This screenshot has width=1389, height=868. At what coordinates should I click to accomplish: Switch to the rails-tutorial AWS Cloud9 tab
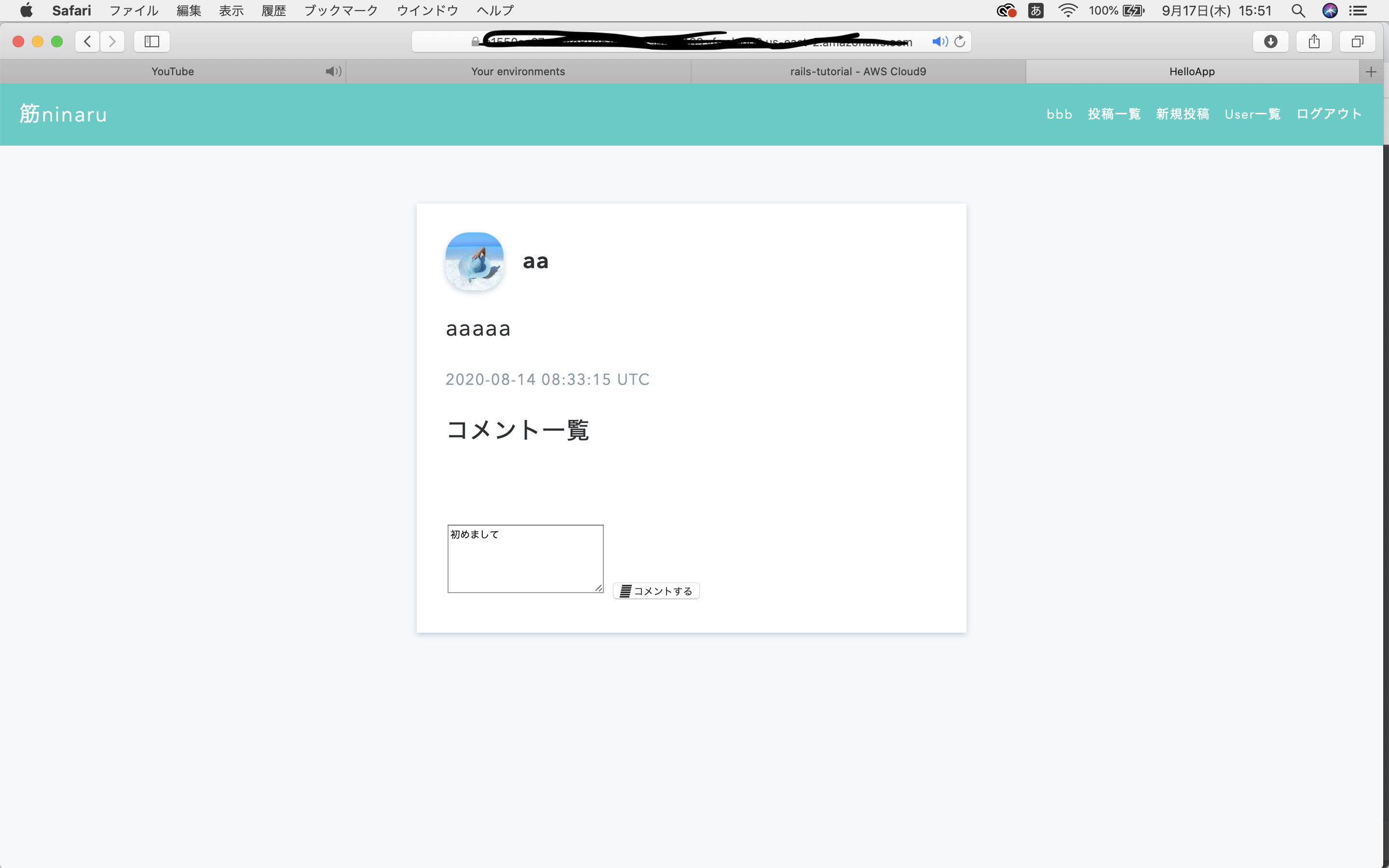coord(858,71)
